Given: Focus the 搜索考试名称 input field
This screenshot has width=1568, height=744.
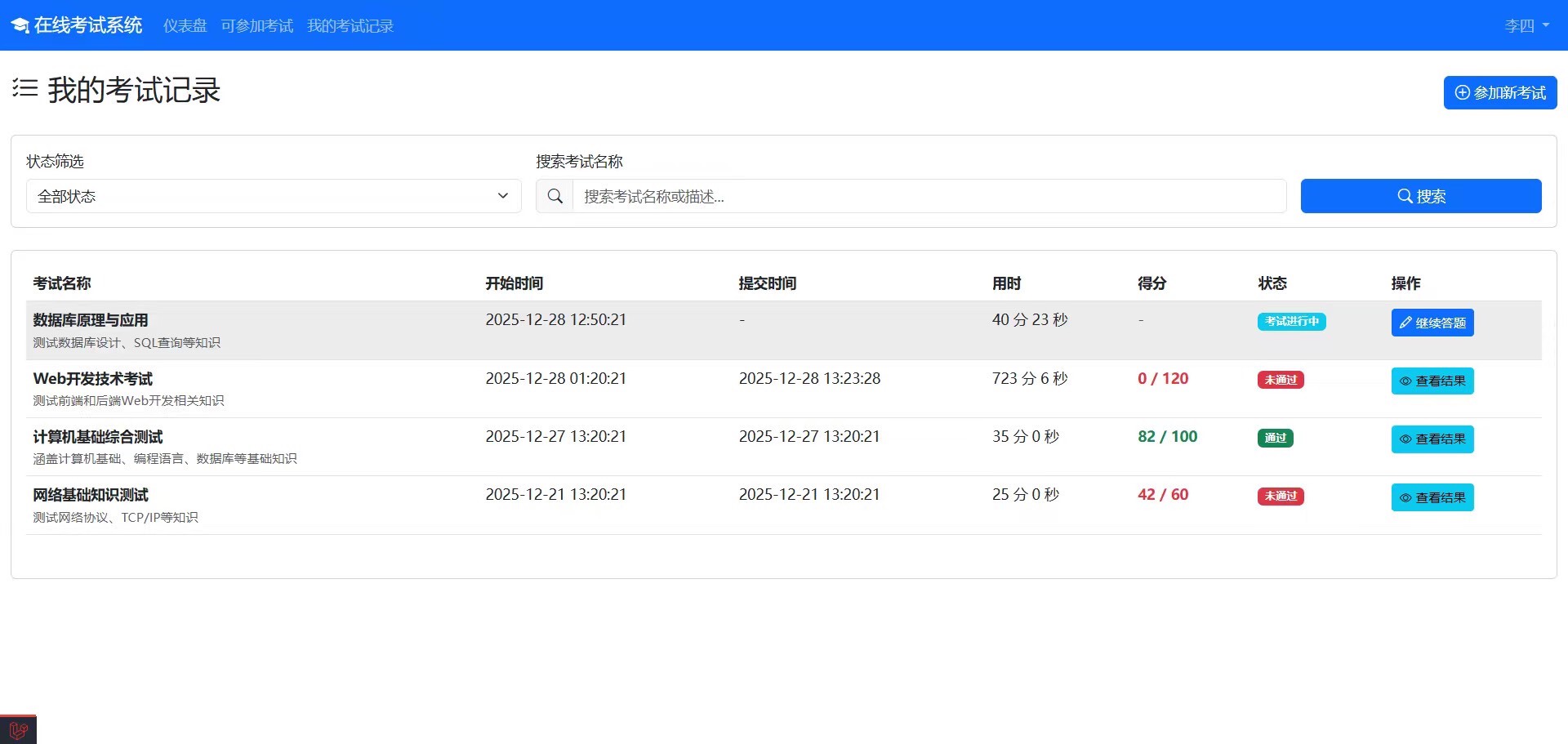Looking at the screenshot, I should tap(929, 196).
